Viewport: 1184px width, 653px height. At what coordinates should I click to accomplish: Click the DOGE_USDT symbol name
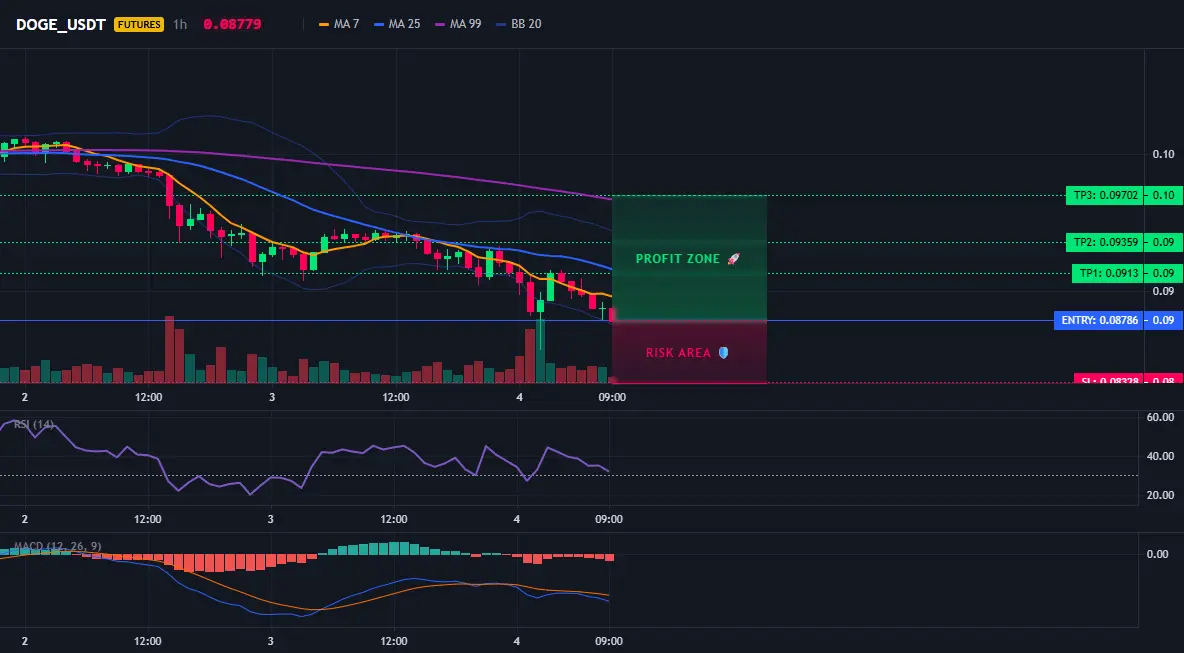coord(60,24)
